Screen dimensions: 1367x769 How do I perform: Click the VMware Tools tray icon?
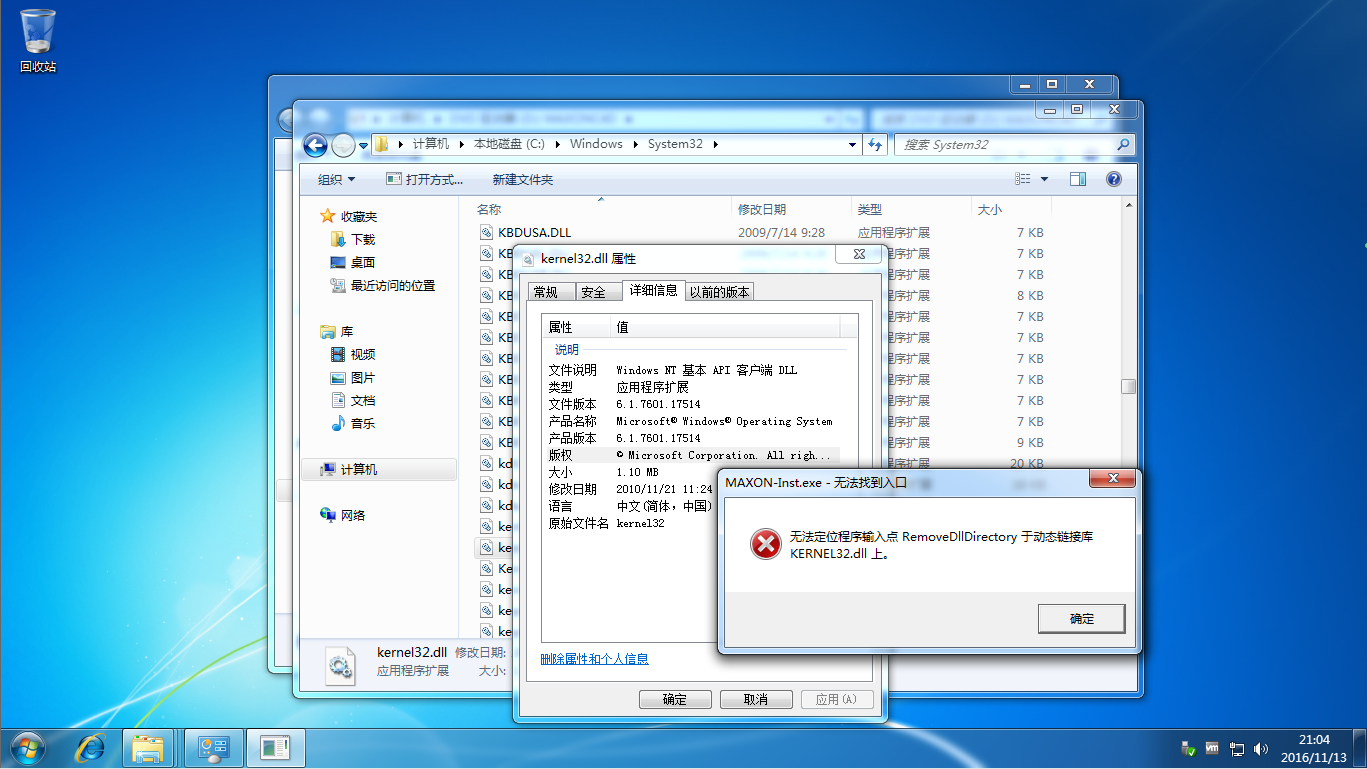[x=1213, y=748]
